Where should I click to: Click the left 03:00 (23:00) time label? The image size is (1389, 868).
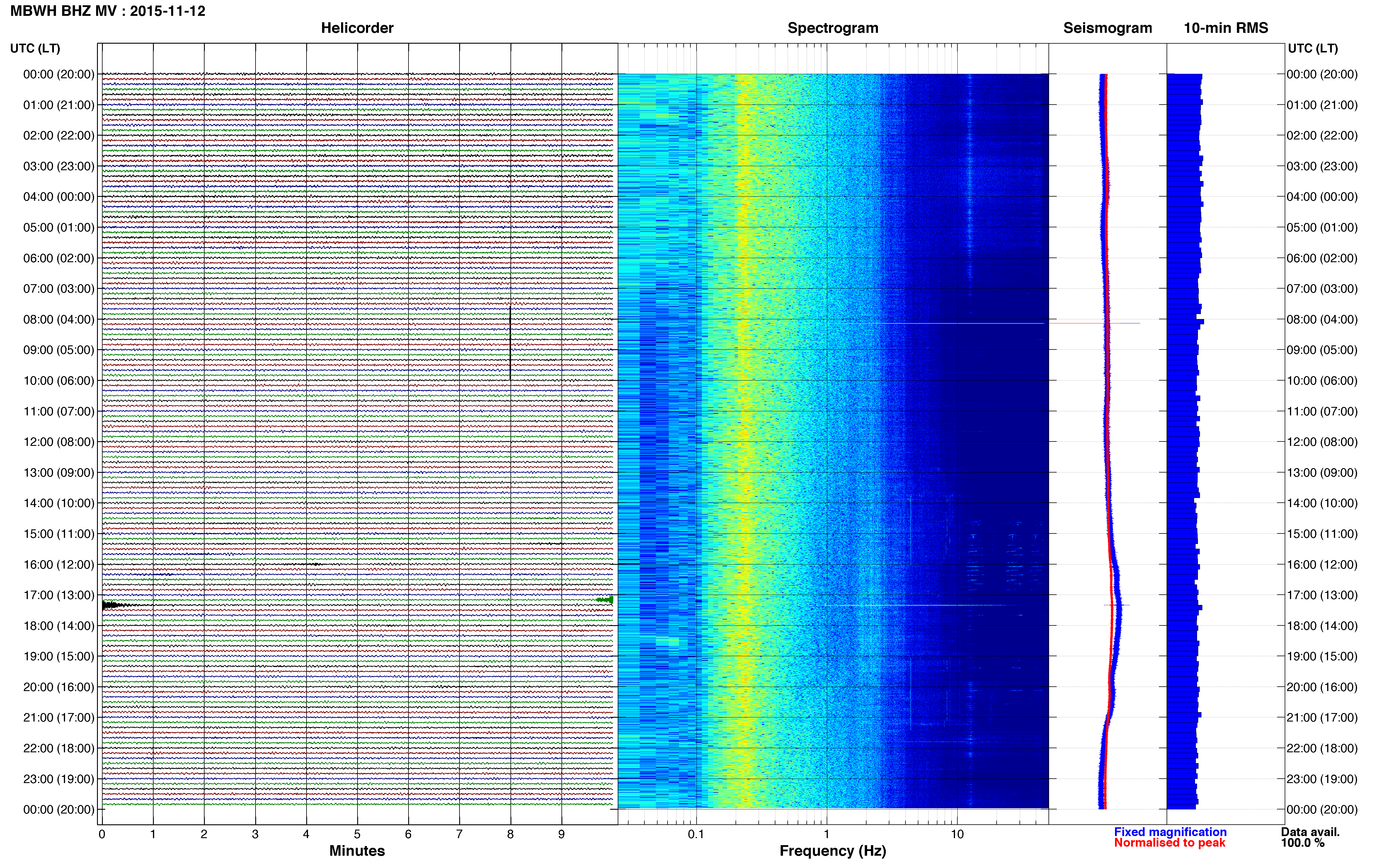(59, 166)
